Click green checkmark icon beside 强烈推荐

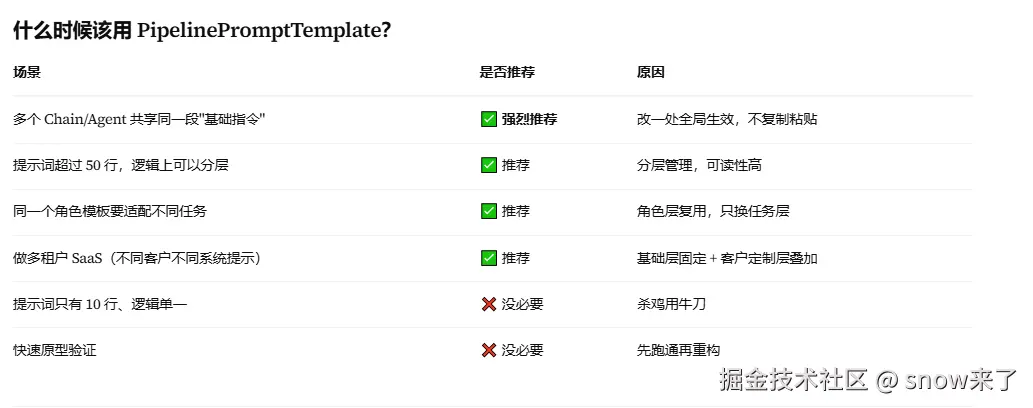489,119
